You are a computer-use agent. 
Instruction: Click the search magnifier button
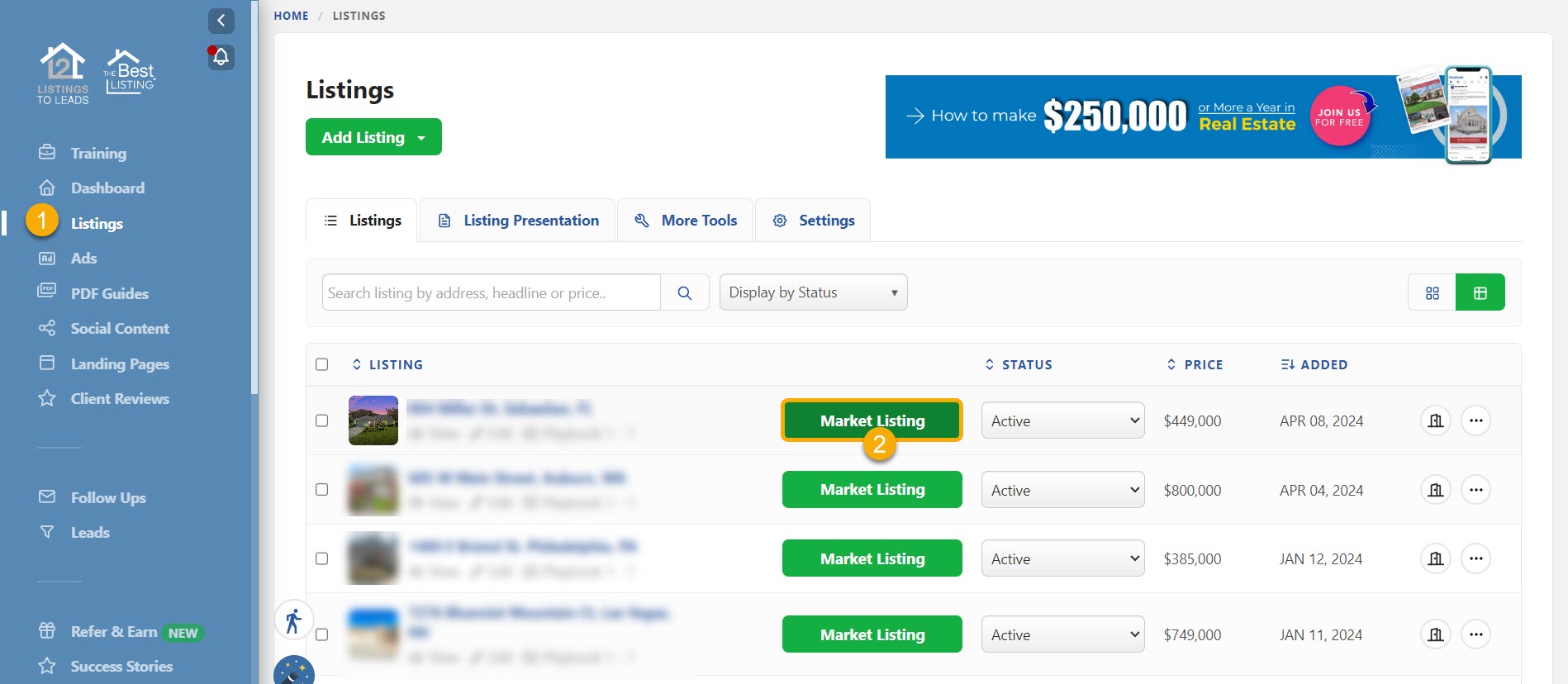coord(685,292)
